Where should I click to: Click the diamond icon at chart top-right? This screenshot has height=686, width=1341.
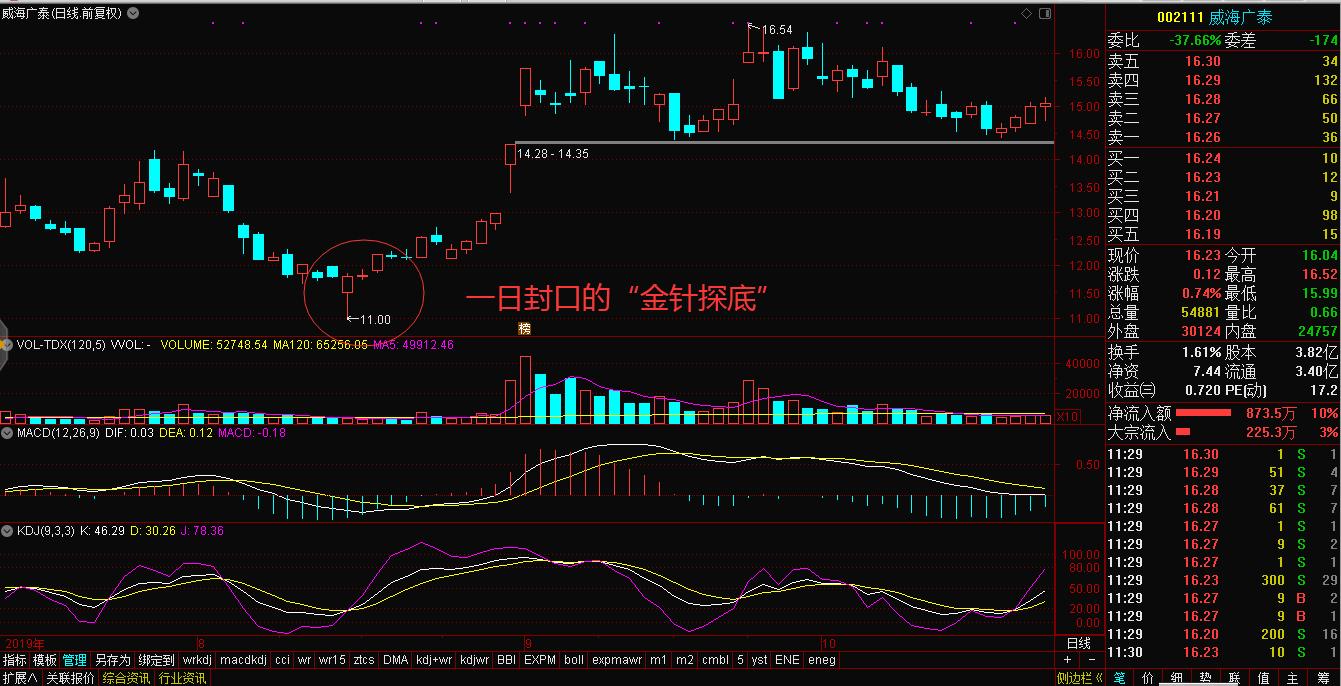(x=1026, y=13)
